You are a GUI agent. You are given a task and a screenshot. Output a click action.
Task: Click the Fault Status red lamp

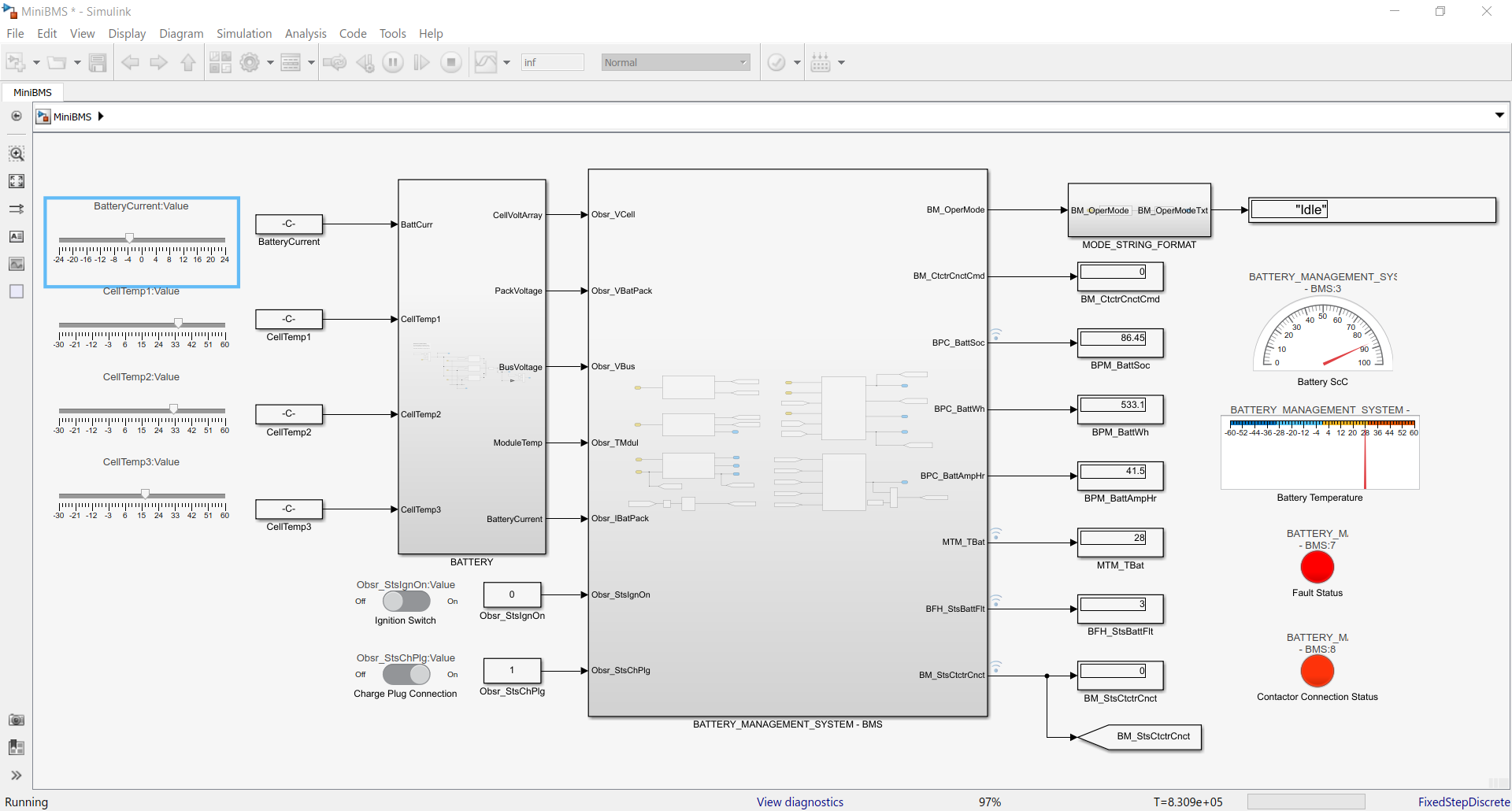coord(1317,567)
